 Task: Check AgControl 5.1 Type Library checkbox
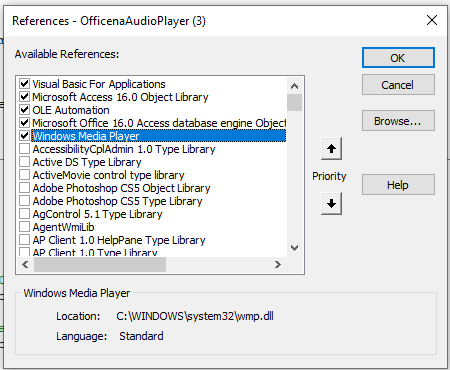tap(24, 214)
